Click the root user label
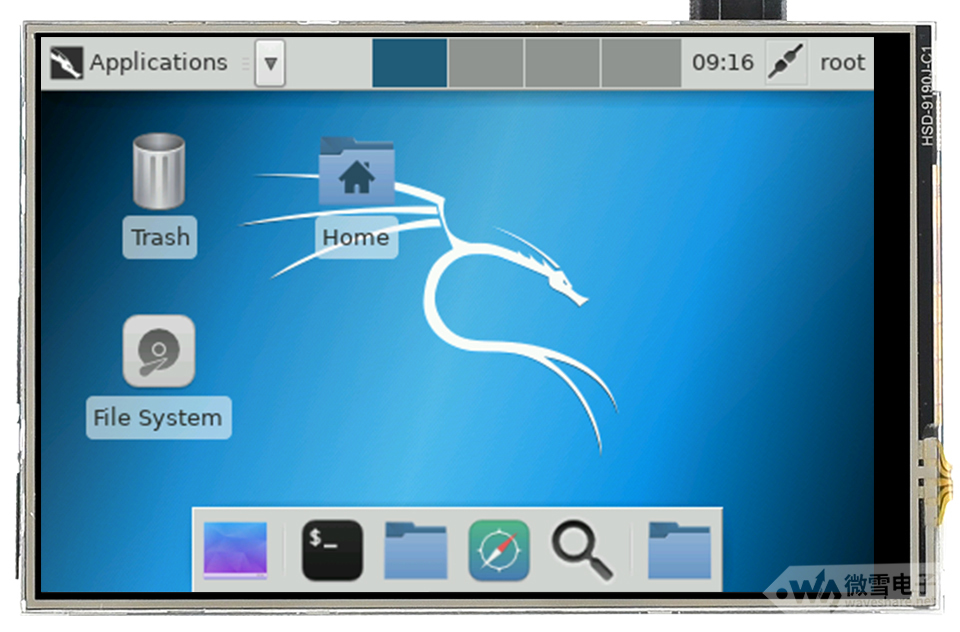This screenshot has height=632, width=960. tap(842, 63)
